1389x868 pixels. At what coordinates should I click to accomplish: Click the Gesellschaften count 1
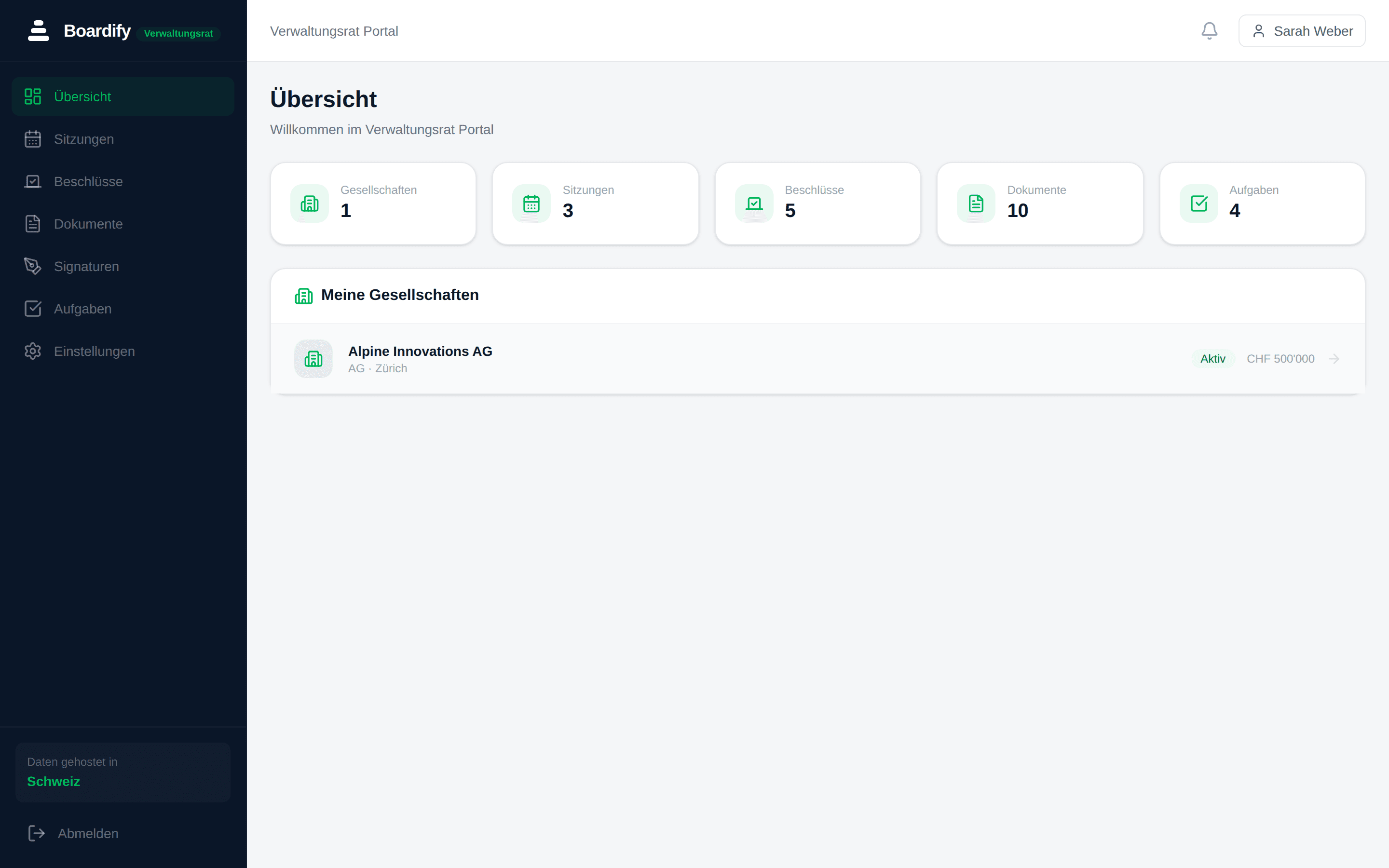(345, 211)
